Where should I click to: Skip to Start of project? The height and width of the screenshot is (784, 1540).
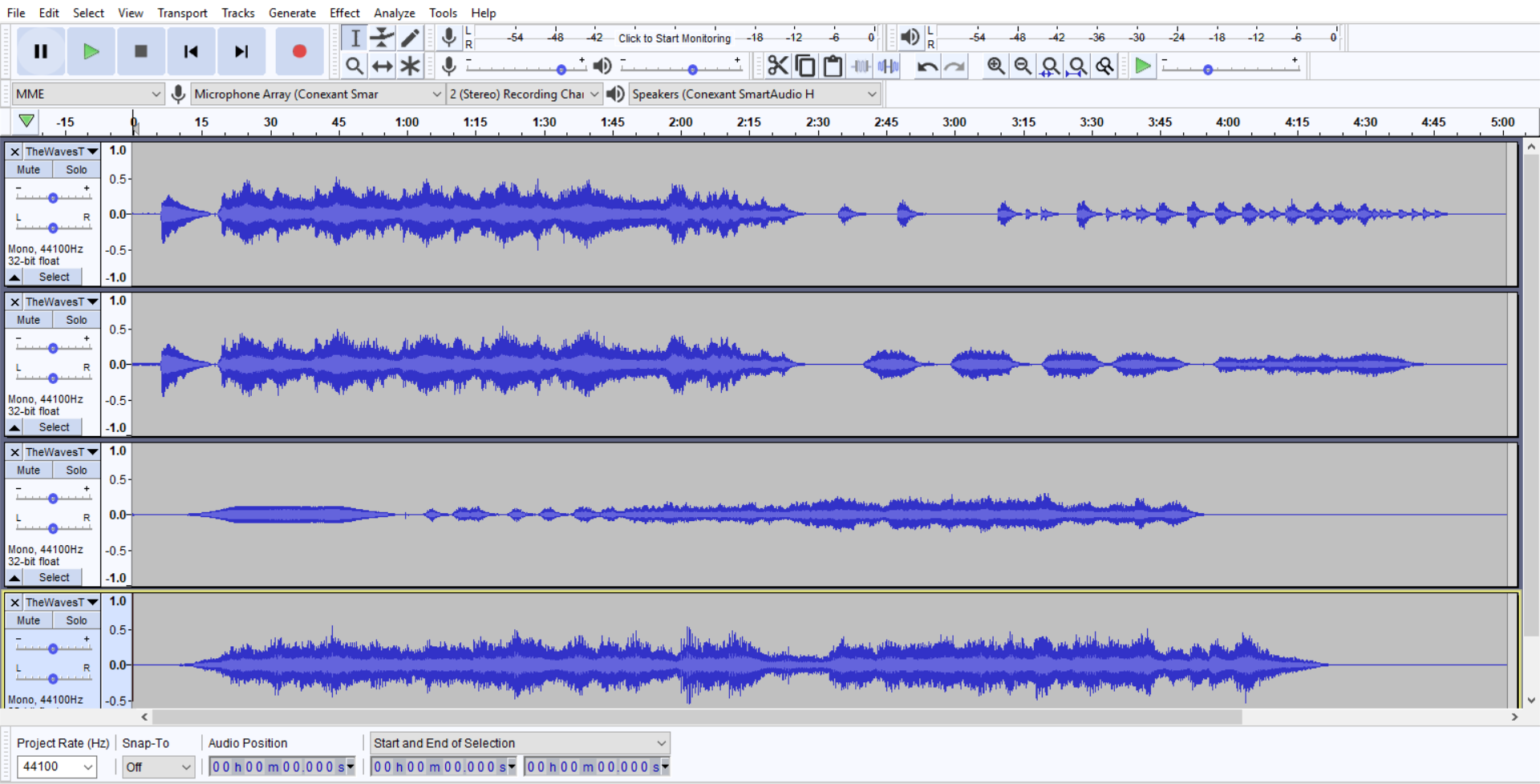[x=191, y=51]
